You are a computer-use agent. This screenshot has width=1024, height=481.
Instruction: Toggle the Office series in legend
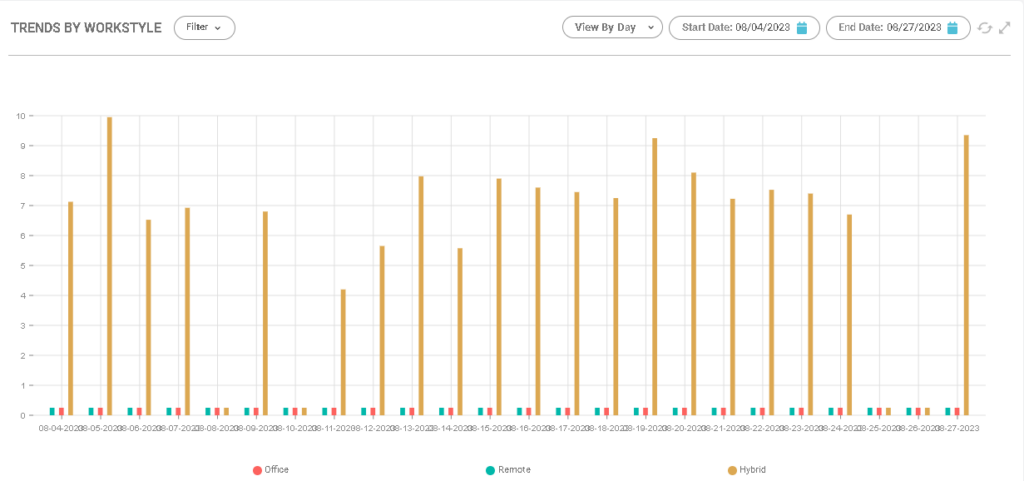(271, 469)
